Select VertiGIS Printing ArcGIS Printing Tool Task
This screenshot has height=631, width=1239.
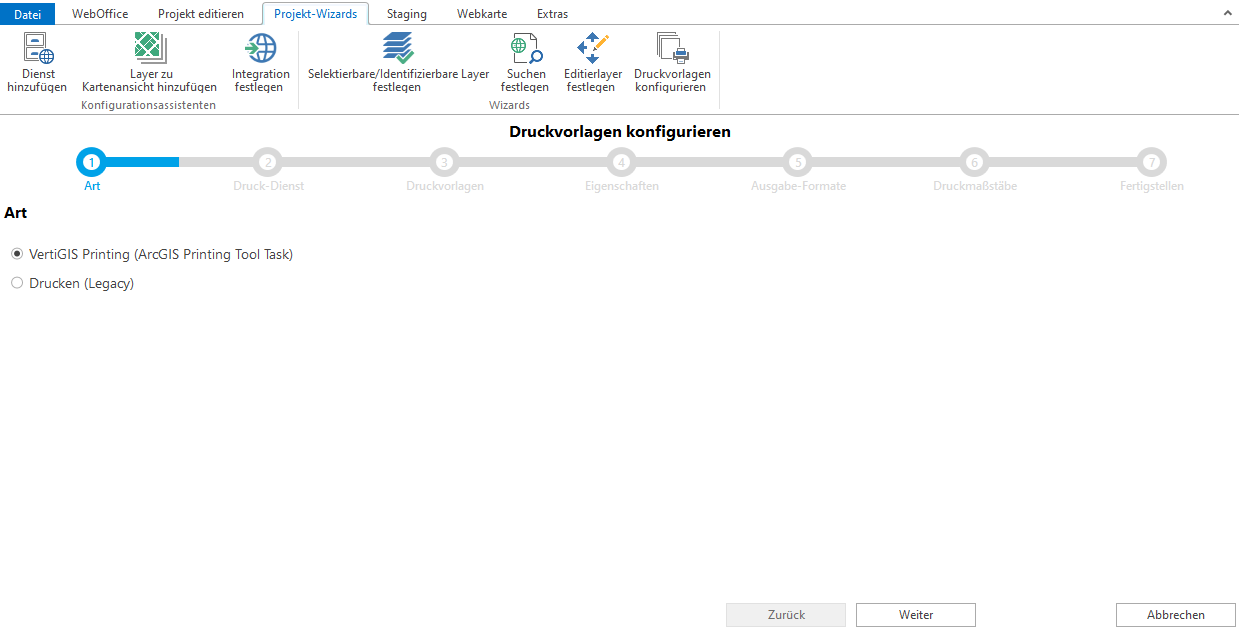[x=16, y=254]
